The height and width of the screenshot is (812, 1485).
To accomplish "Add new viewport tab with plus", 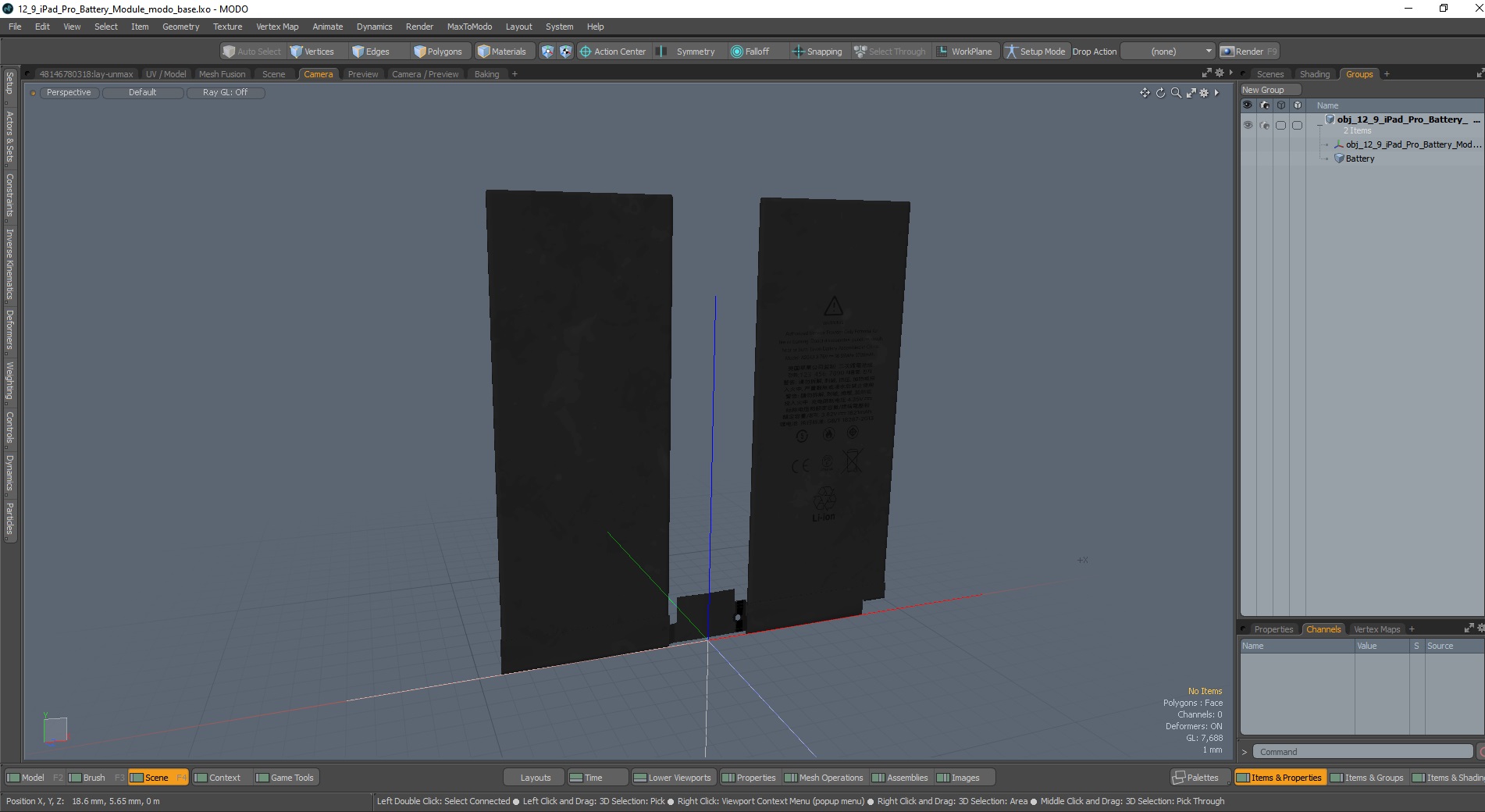I will (515, 74).
